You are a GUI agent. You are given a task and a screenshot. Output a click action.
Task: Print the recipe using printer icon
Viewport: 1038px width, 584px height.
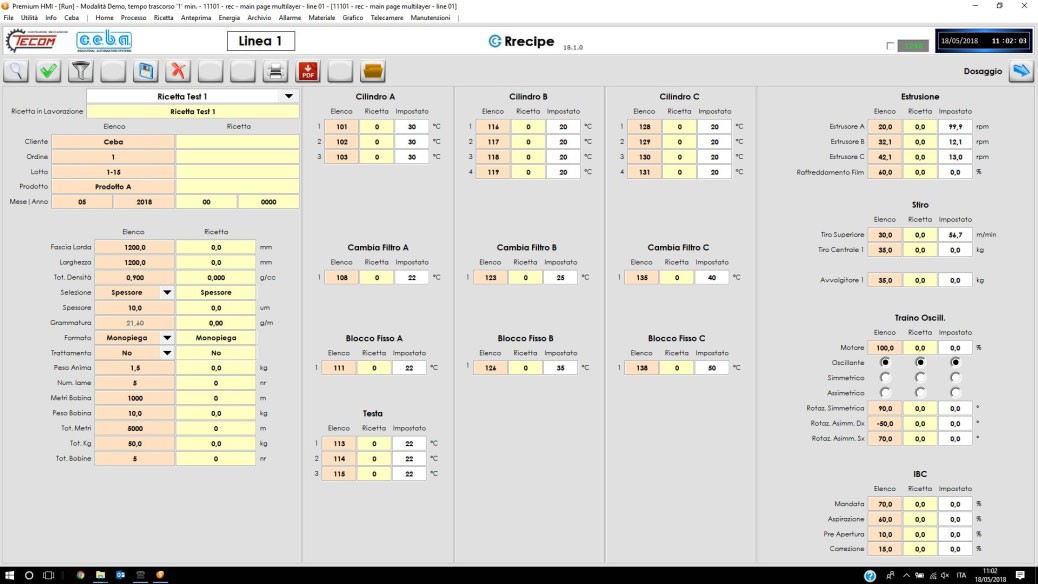point(275,71)
